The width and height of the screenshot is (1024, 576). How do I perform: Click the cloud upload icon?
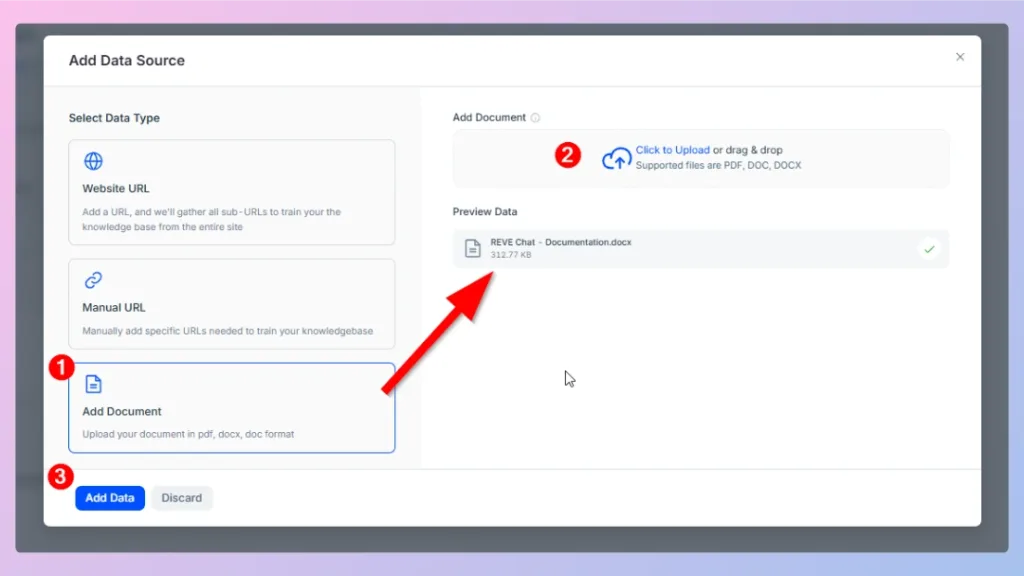coord(616,158)
